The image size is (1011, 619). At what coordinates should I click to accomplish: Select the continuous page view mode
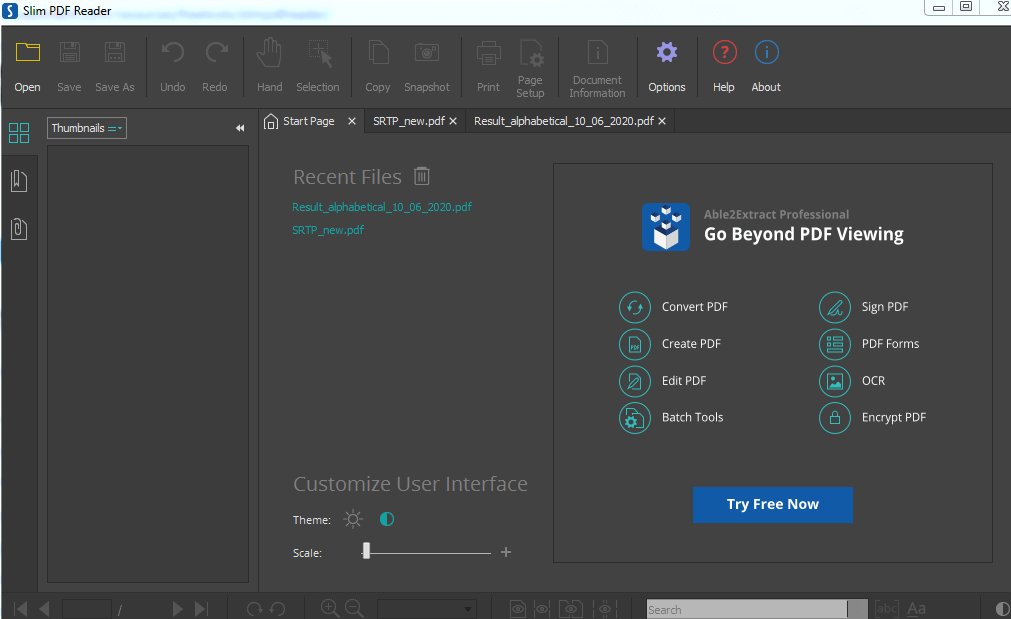click(x=542, y=609)
